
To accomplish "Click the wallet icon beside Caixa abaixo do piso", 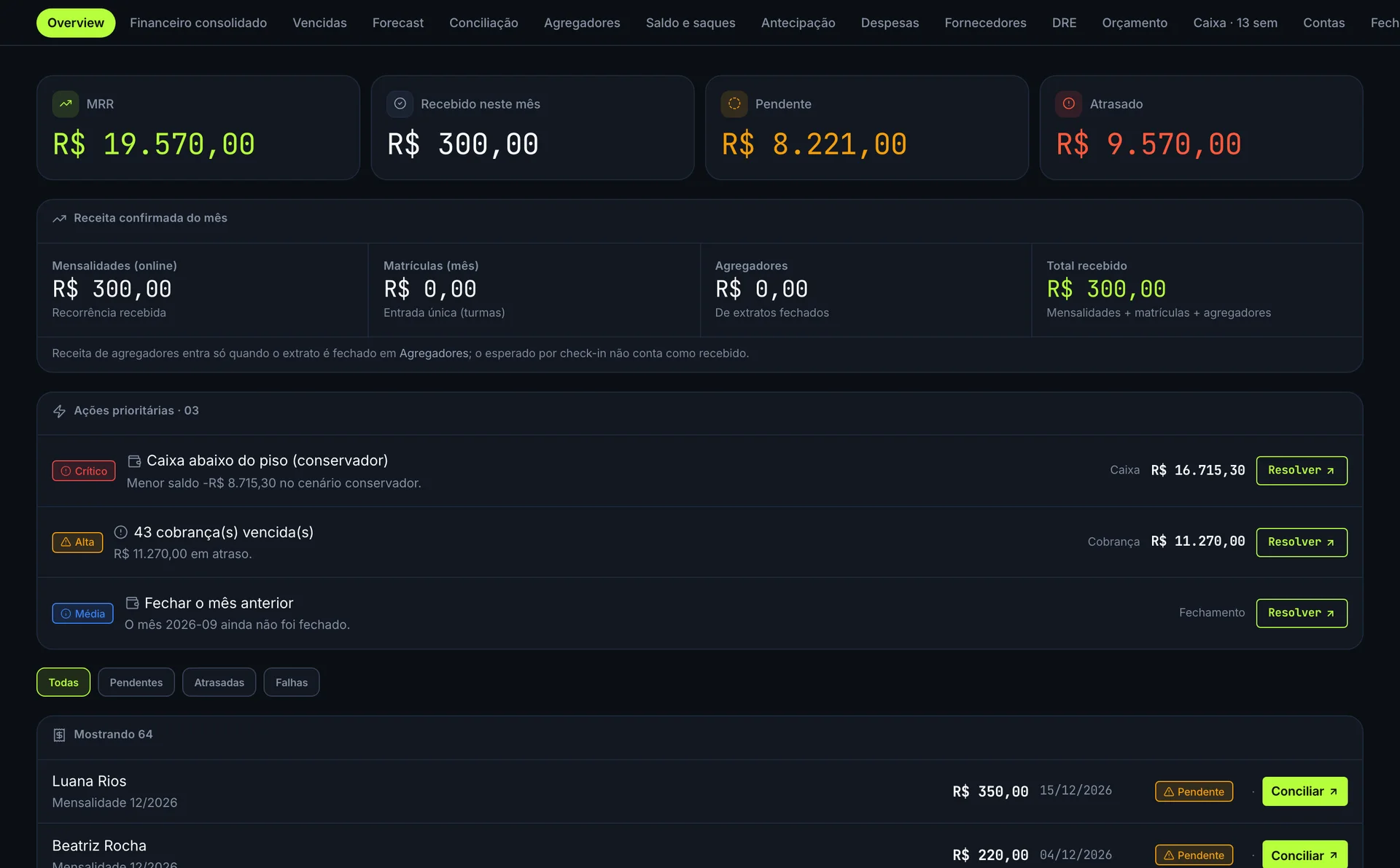I will (x=134, y=461).
